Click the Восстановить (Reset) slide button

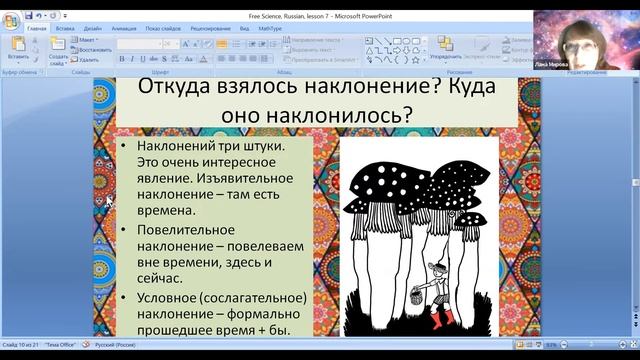[x=91, y=50]
